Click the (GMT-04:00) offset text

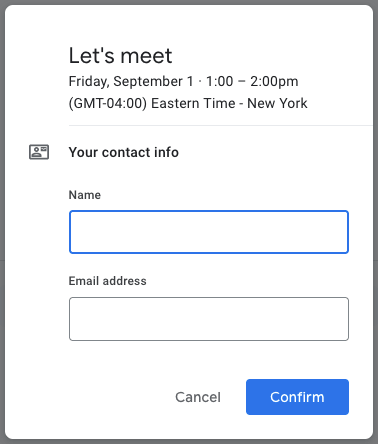[108, 104]
